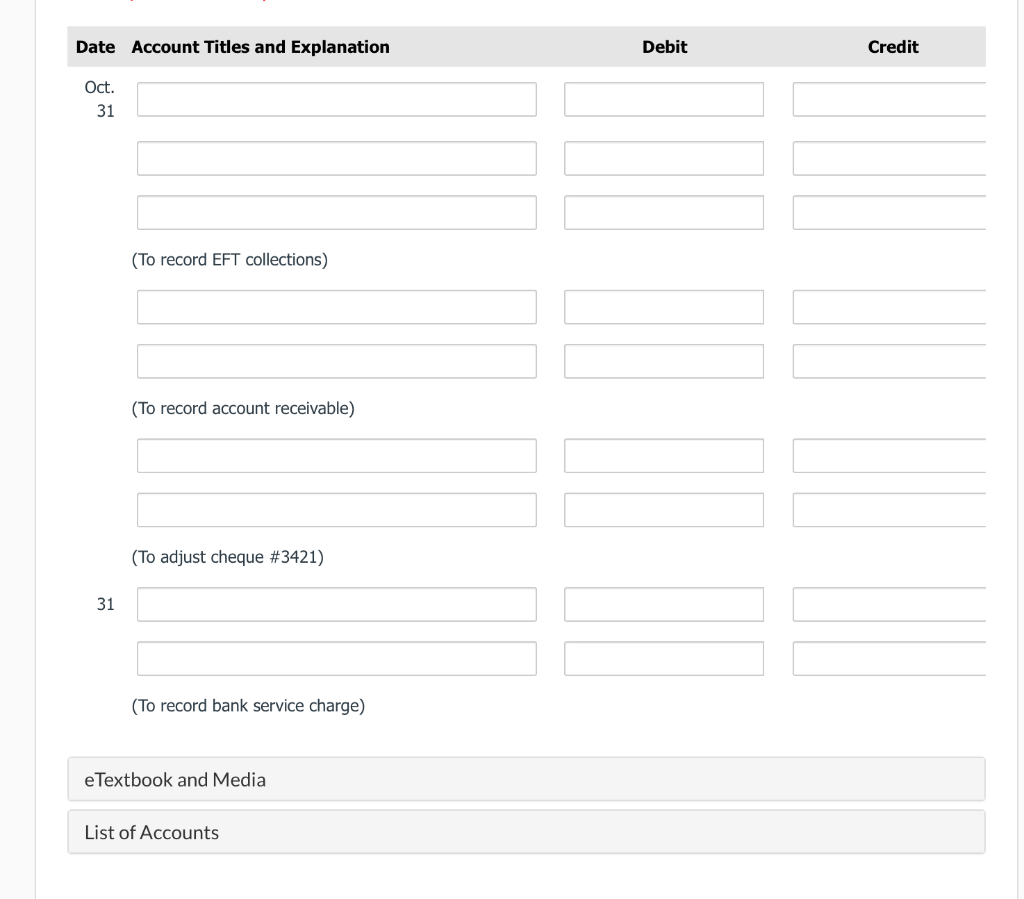
Task: Click first account title field for Oct. 31
Action: coord(337,99)
